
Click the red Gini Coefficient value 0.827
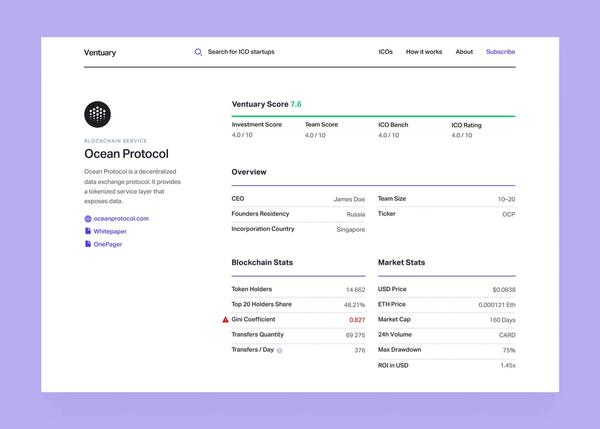(x=357, y=320)
